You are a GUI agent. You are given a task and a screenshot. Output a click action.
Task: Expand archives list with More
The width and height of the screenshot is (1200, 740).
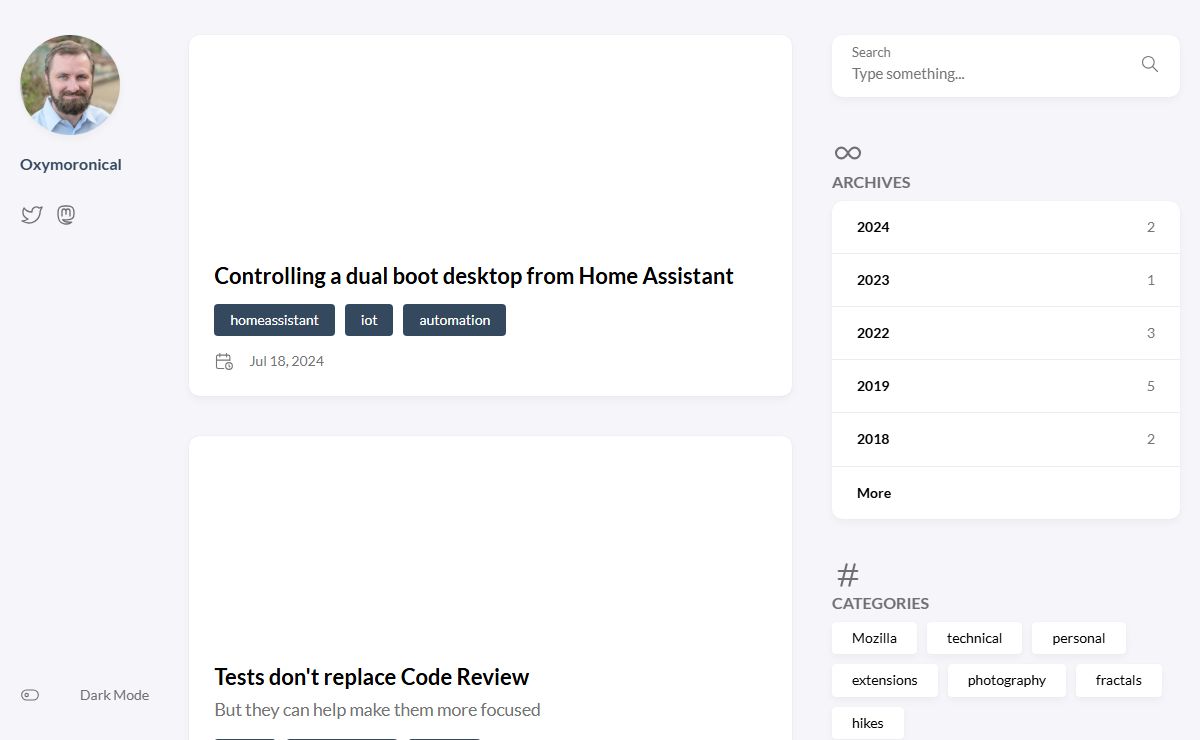click(874, 493)
